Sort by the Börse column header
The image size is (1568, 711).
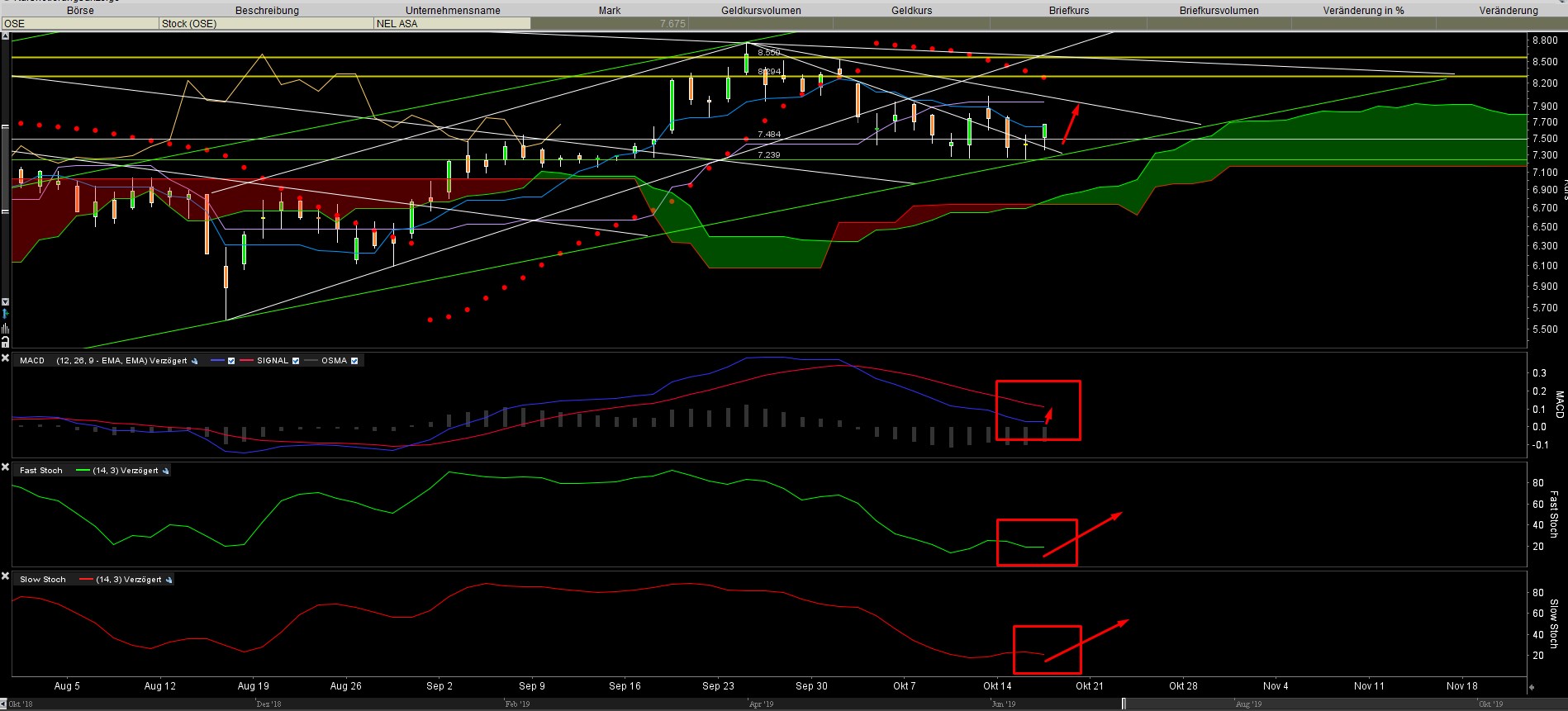(80, 11)
